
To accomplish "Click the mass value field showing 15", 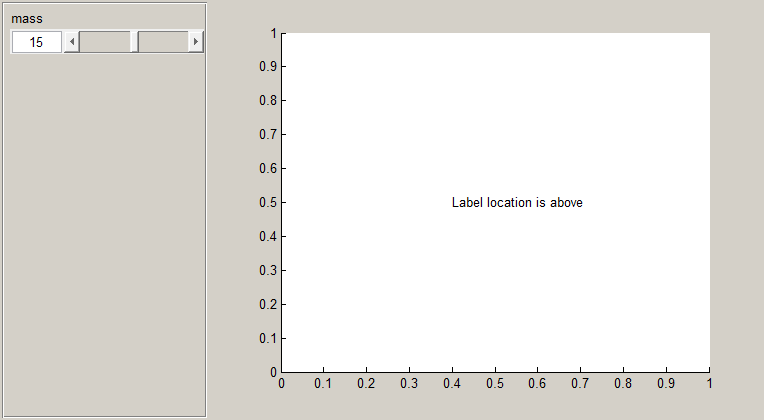I will 36,42.
